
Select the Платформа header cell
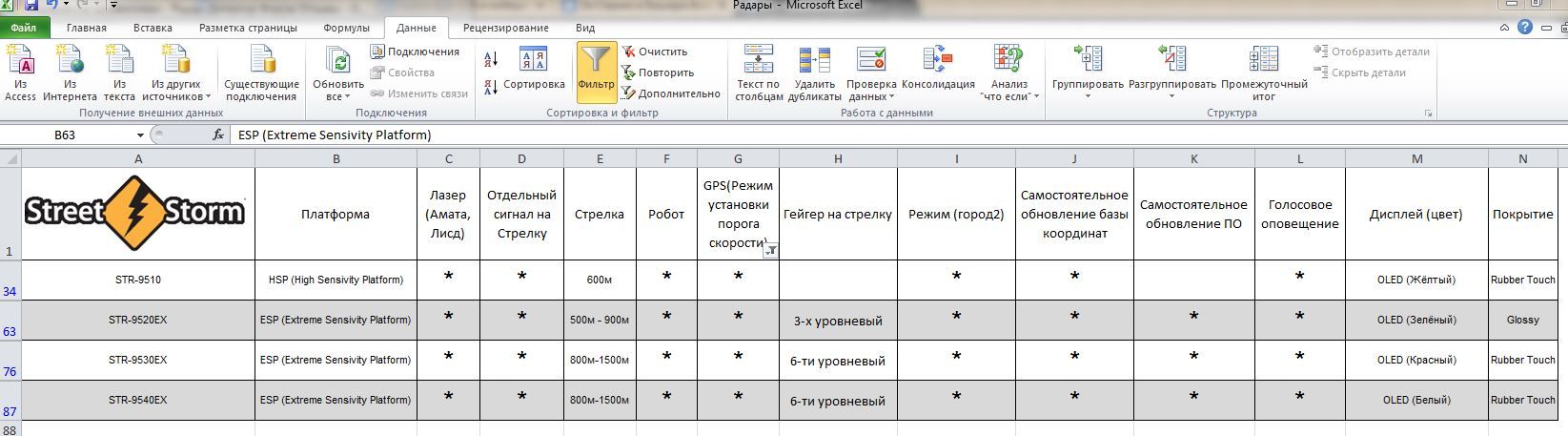[336, 214]
